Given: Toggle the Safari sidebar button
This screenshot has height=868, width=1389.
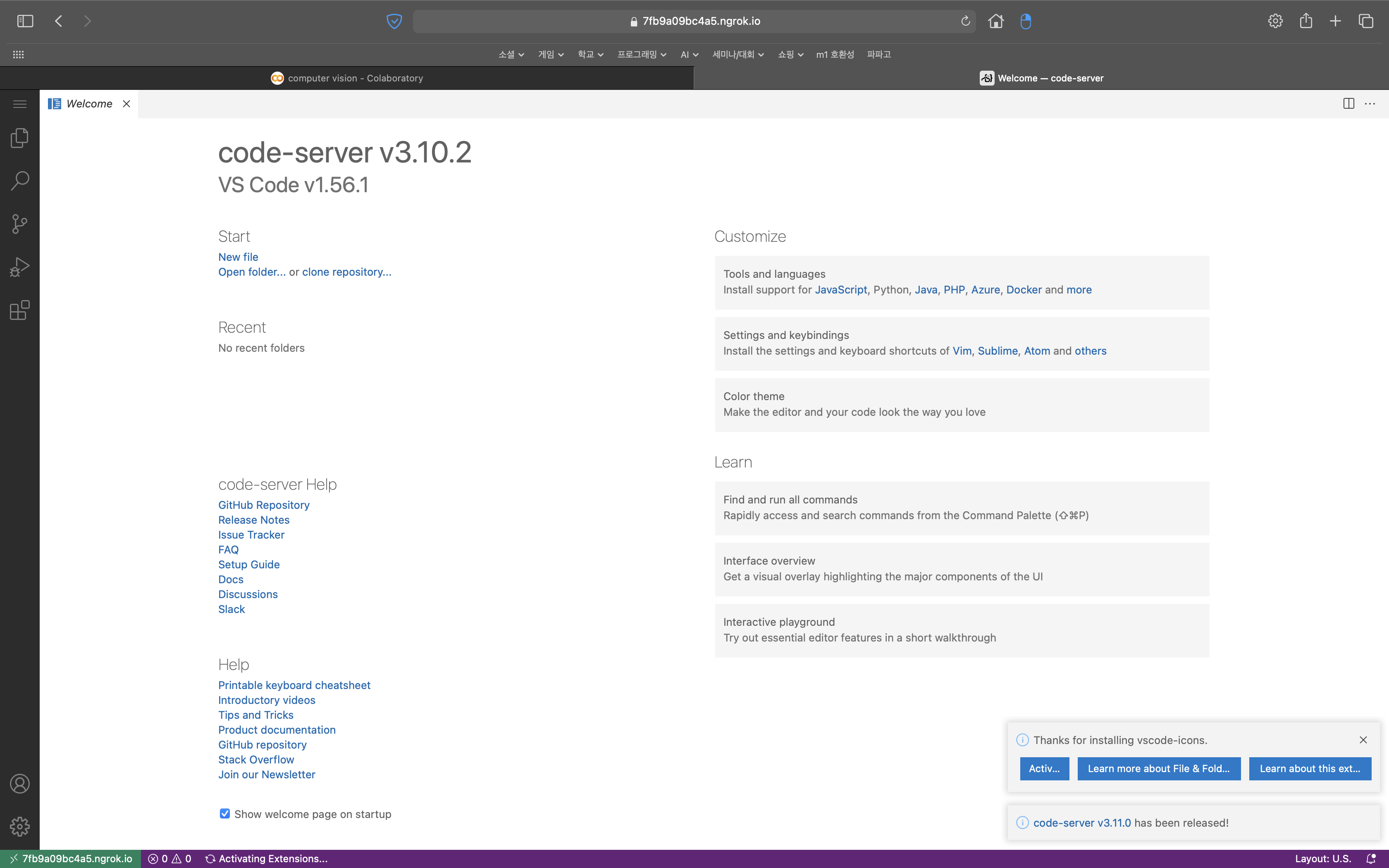Looking at the screenshot, I should point(25,21).
